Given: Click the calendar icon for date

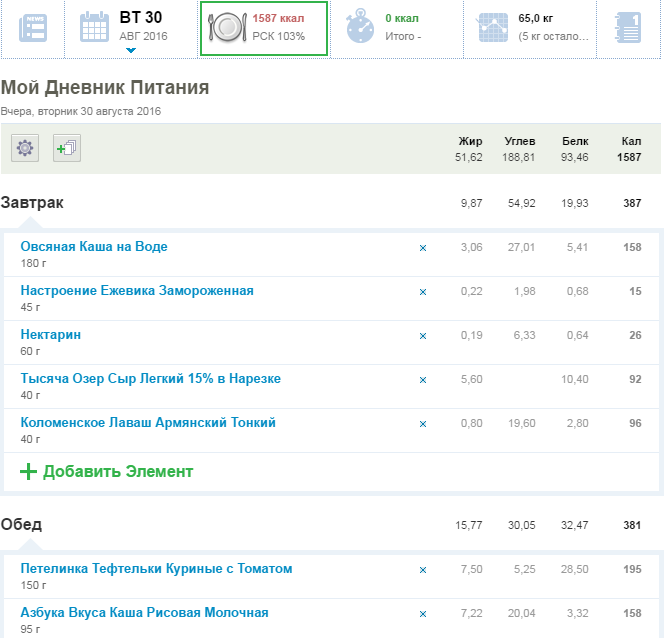Looking at the screenshot, I should [95, 28].
